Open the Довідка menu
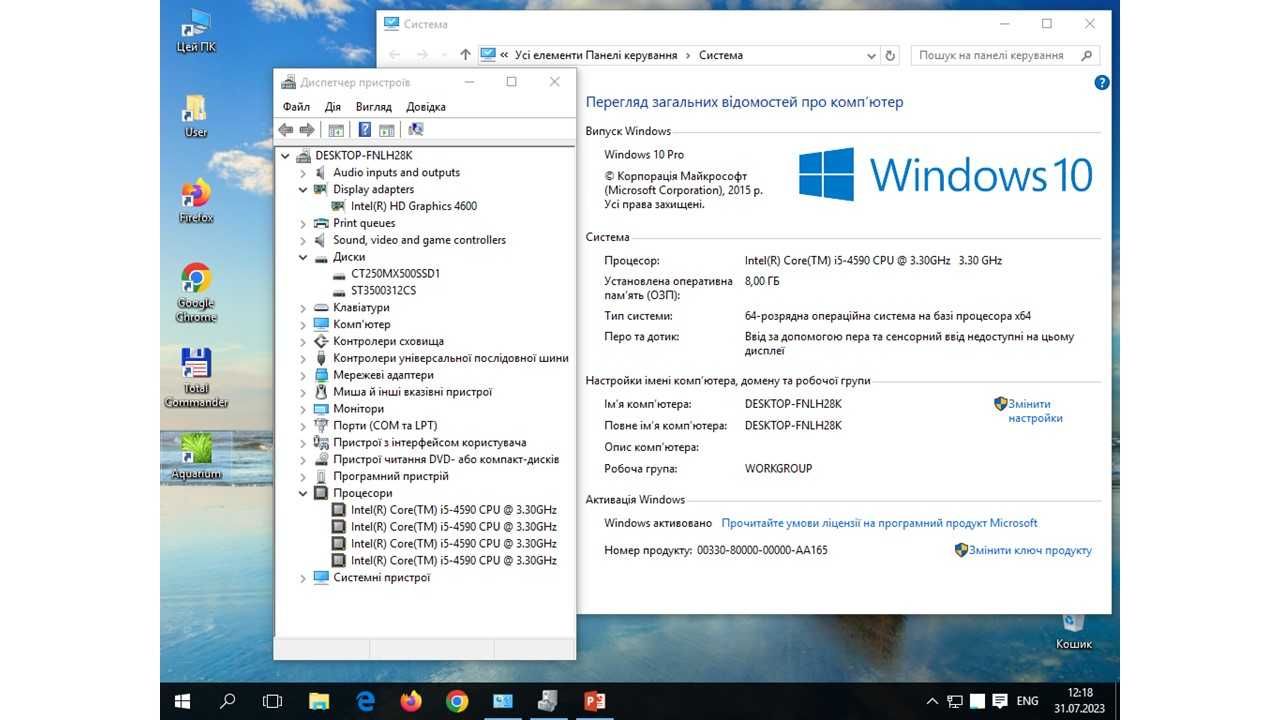Image resolution: width=1280 pixels, height=720 pixels. tap(426, 107)
